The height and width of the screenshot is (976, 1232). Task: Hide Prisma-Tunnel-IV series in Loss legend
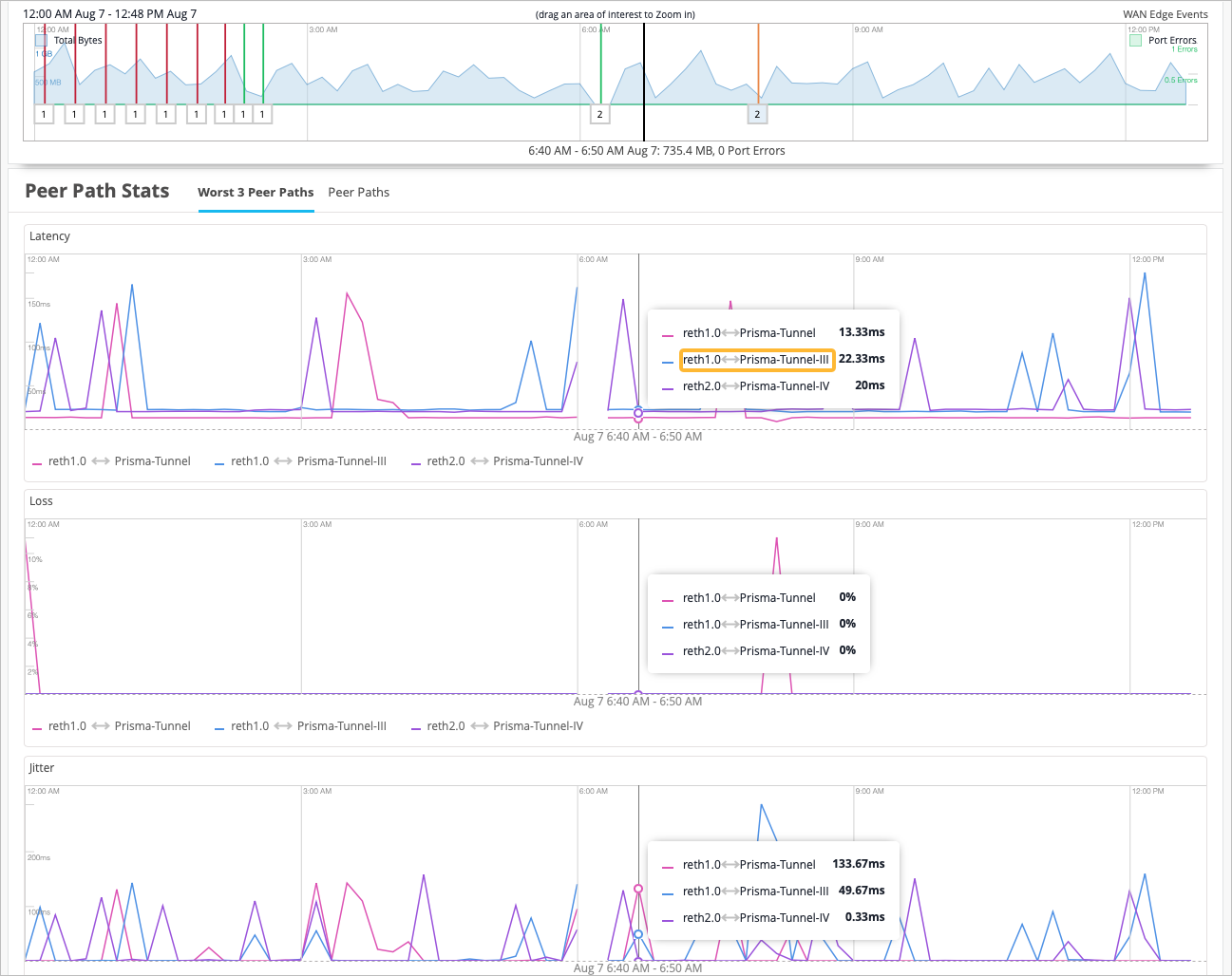click(498, 726)
